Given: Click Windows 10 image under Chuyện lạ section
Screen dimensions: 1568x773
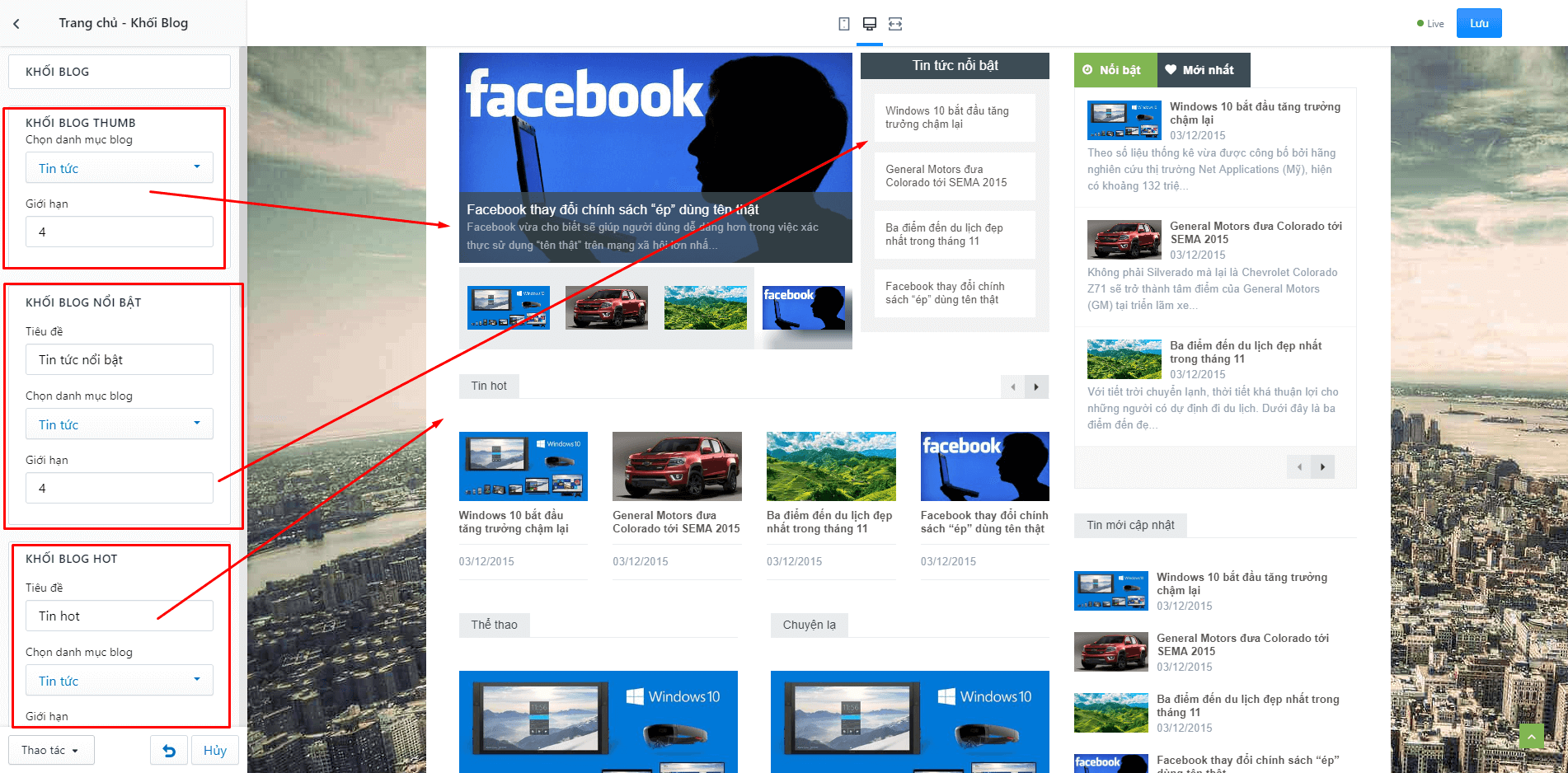Looking at the screenshot, I should (x=910, y=722).
